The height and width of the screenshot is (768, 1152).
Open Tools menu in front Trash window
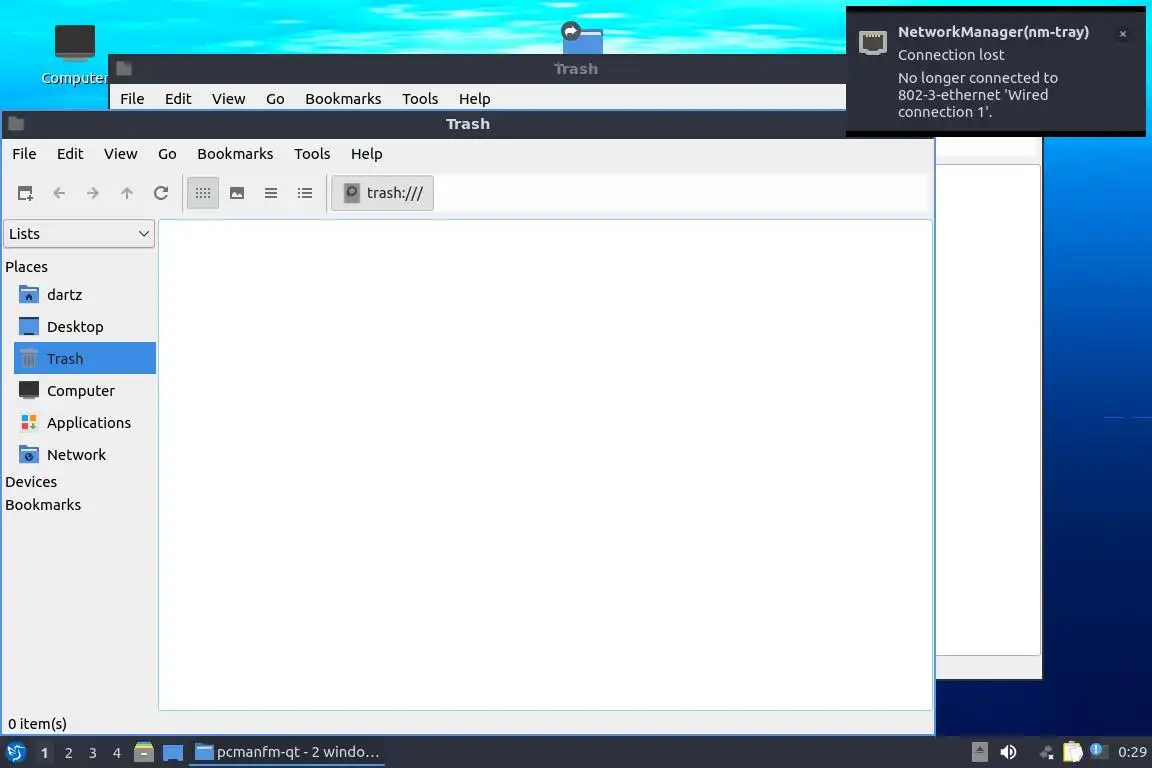coord(312,154)
